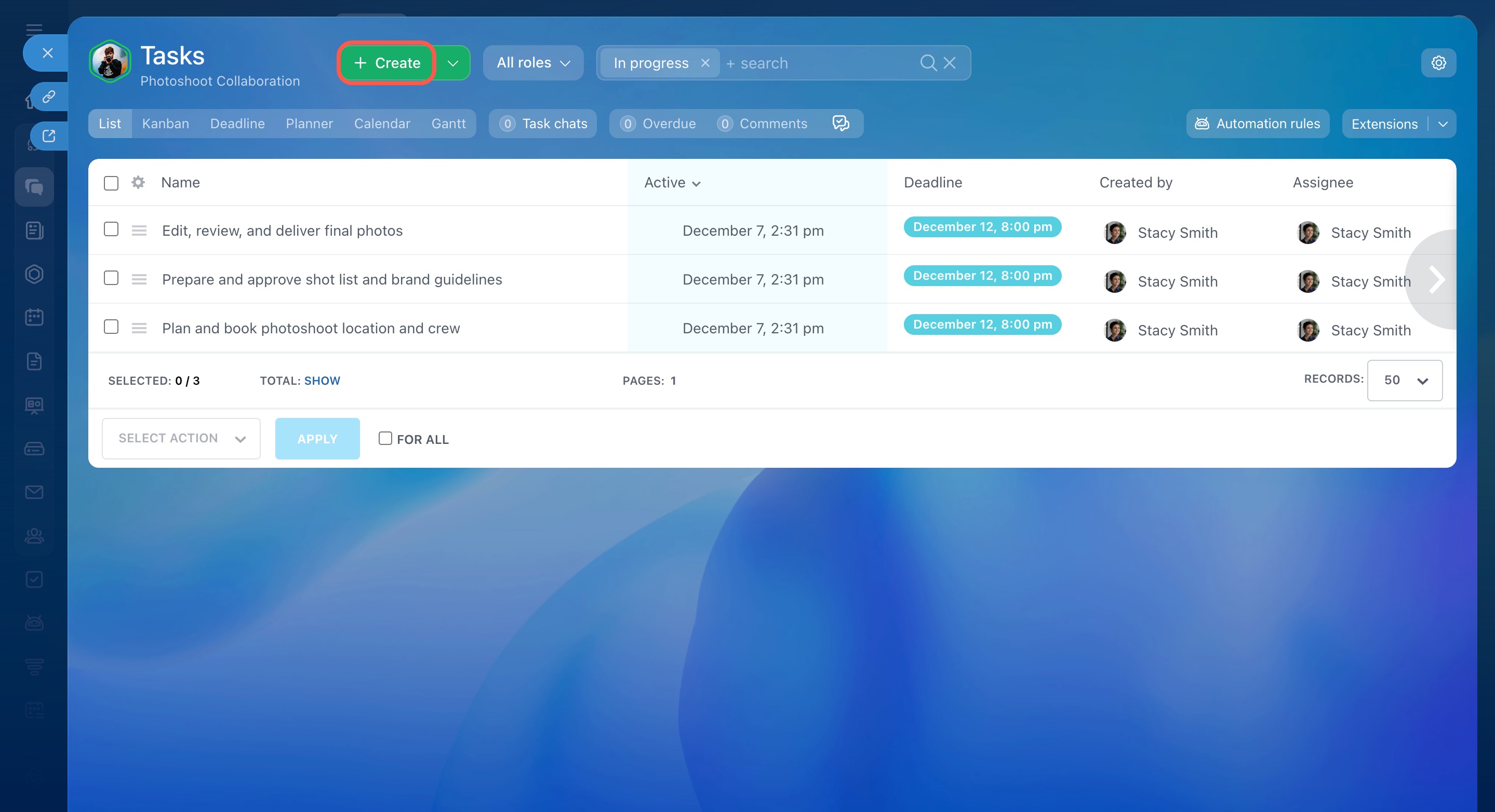Open the records per page dropdown

coord(1405,381)
